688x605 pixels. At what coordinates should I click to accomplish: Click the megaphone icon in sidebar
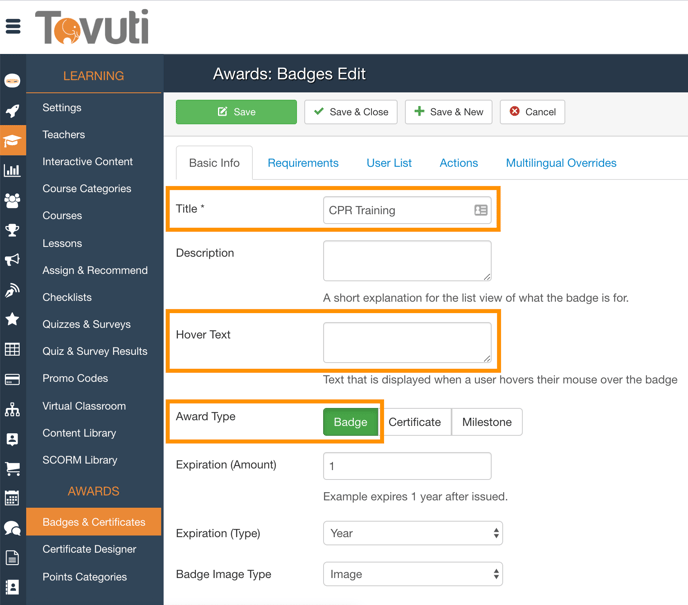[12, 260]
